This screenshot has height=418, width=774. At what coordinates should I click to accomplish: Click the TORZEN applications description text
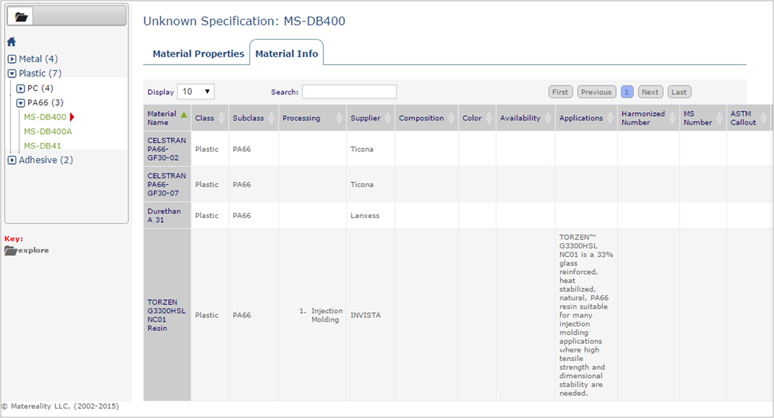(586, 315)
